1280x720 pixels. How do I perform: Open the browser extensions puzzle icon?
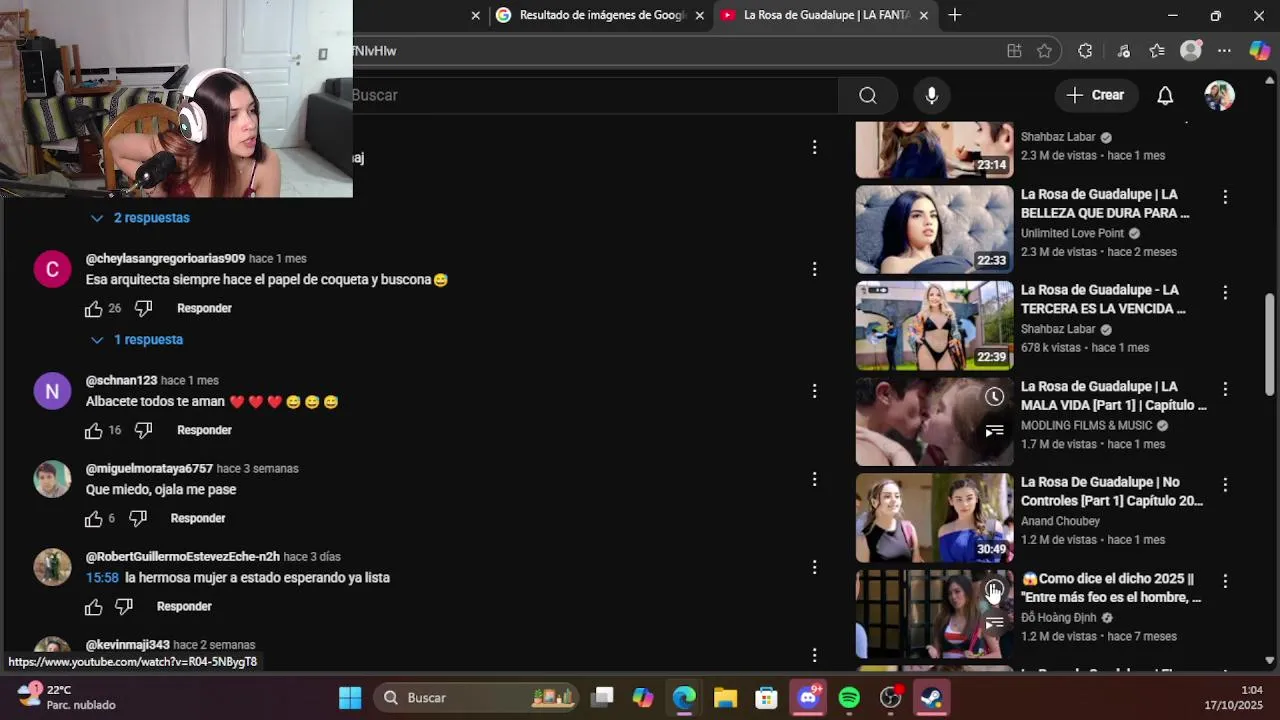point(1085,51)
